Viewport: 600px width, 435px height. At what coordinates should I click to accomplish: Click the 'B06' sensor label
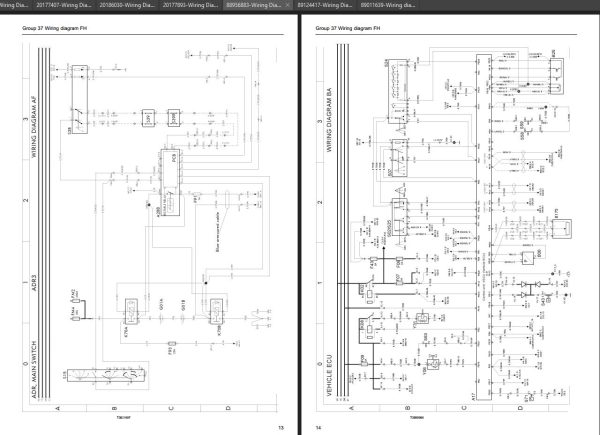pos(539,253)
